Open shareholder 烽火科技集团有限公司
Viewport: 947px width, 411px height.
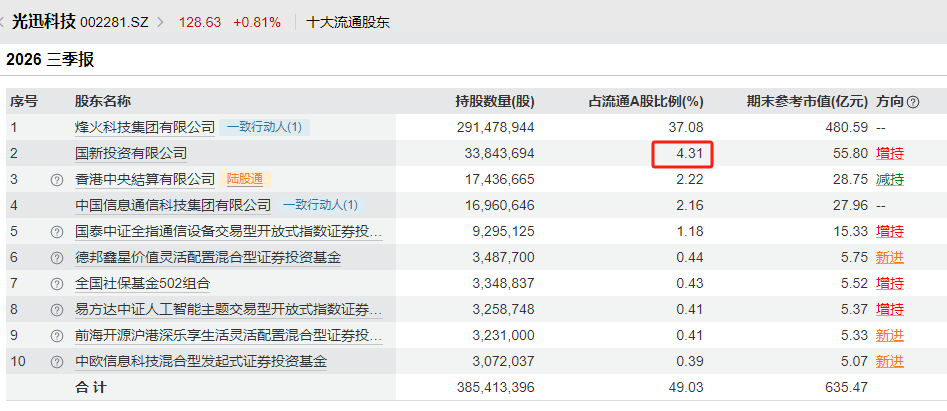[145, 127]
